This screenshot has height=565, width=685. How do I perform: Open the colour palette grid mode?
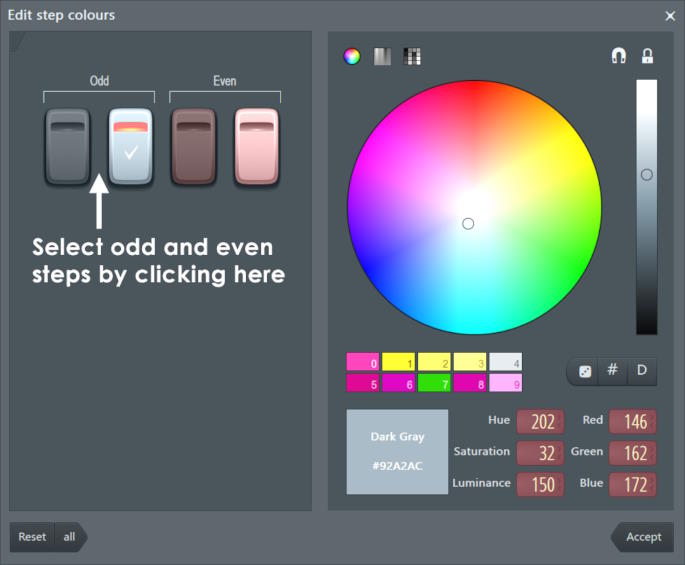pyautogui.click(x=412, y=57)
